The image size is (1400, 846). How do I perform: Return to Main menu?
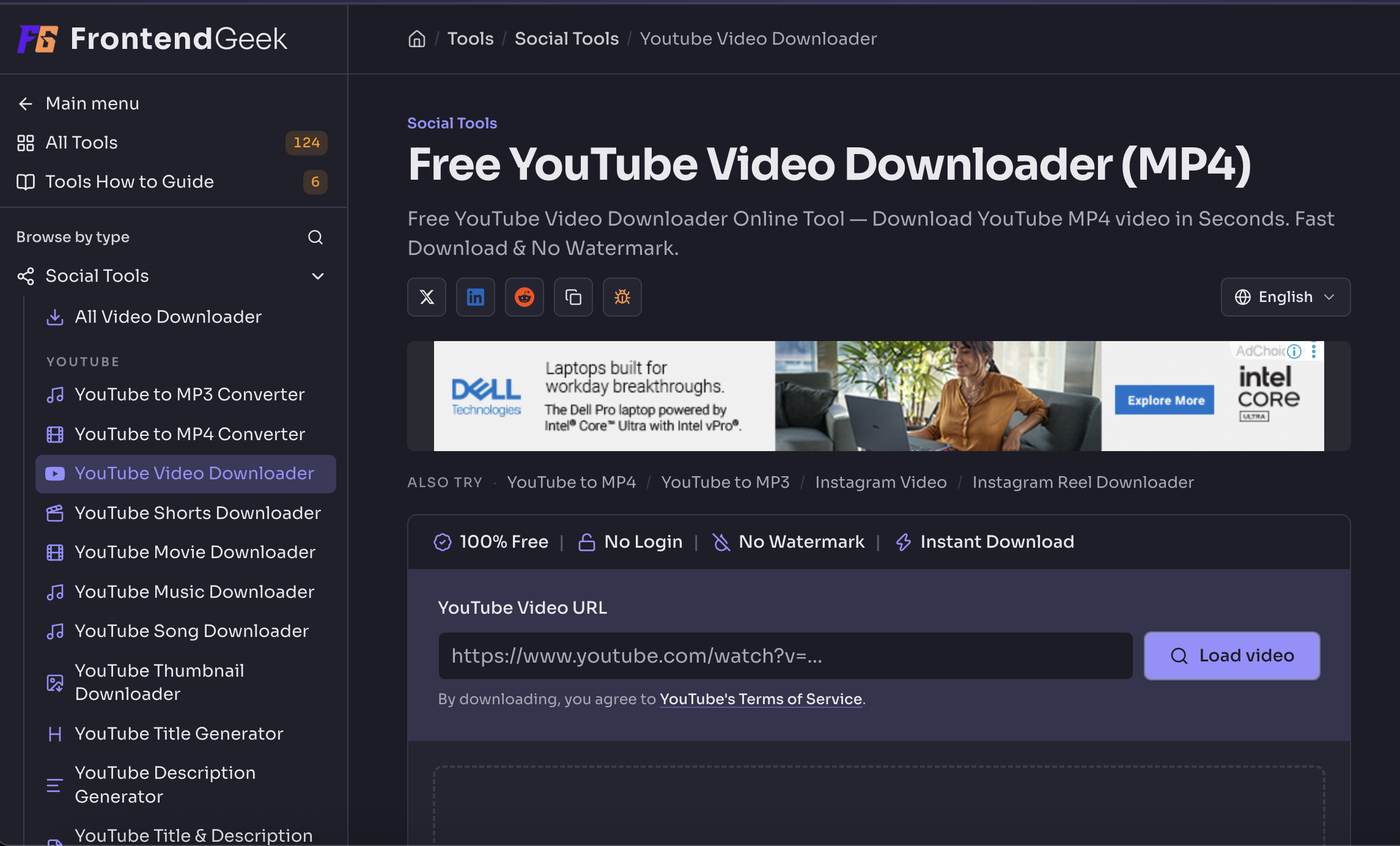[92, 103]
